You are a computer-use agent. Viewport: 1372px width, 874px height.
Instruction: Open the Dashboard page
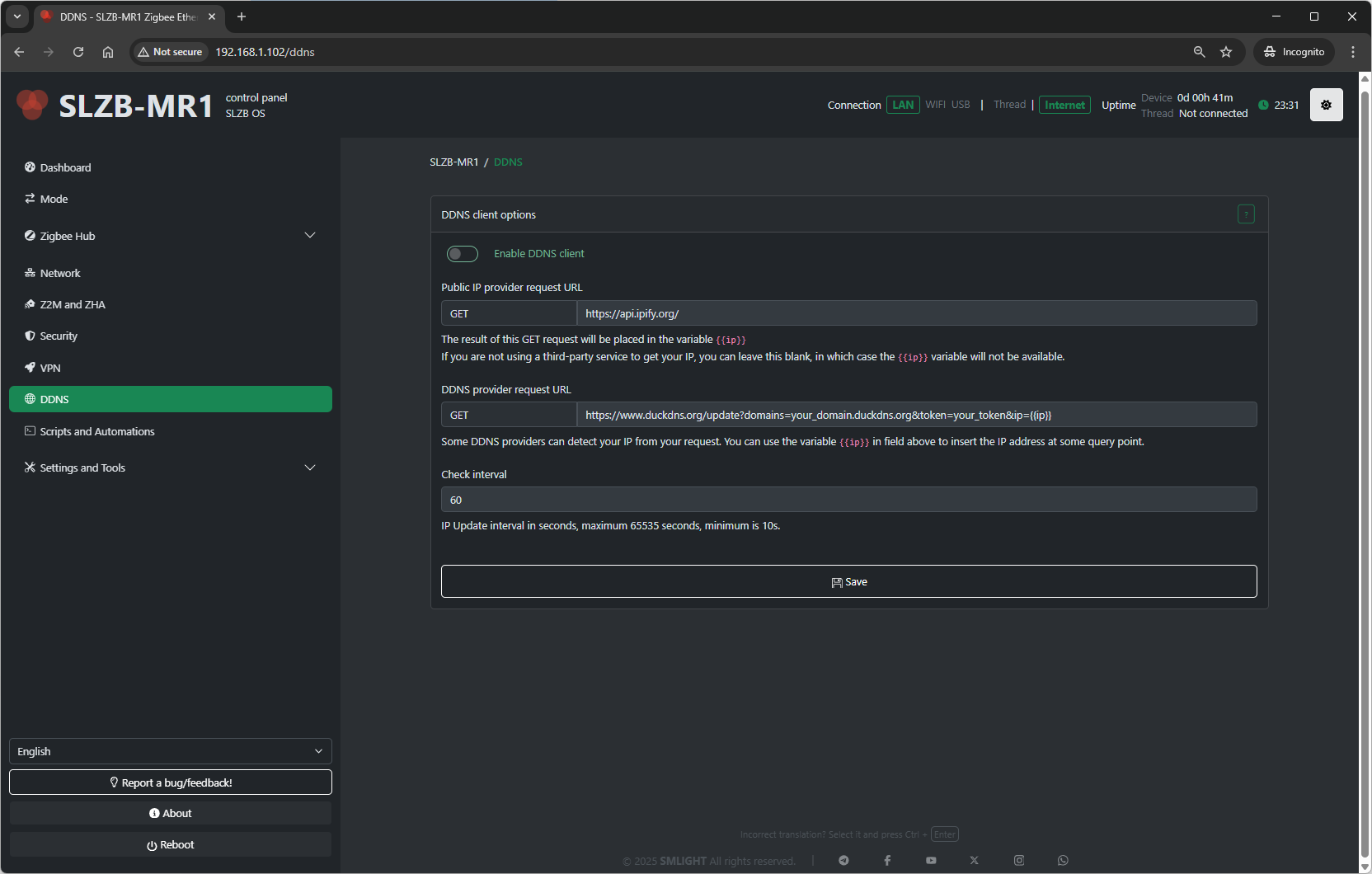[x=66, y=167]
